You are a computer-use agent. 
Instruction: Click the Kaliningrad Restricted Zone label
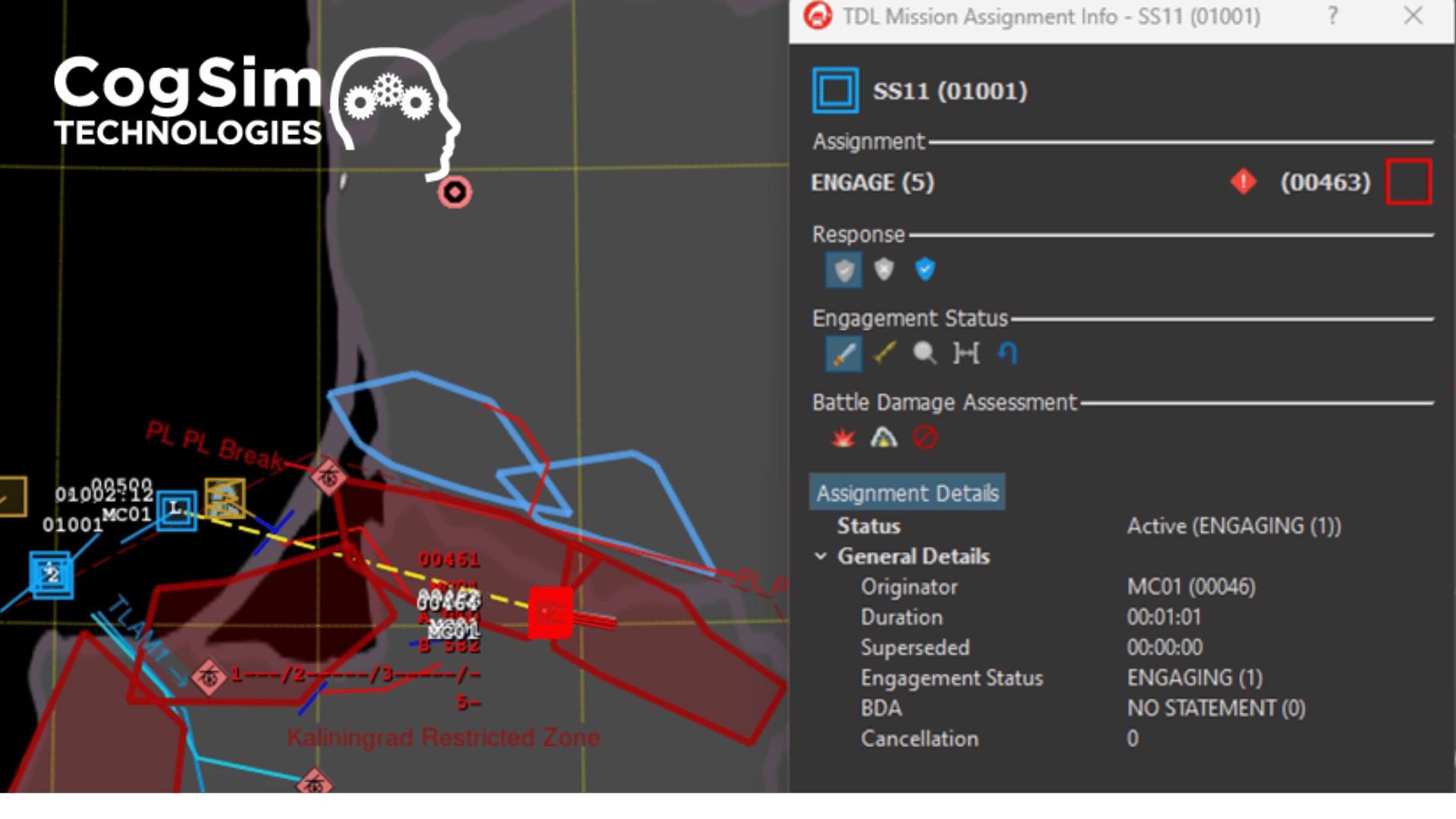pos(444,737)
